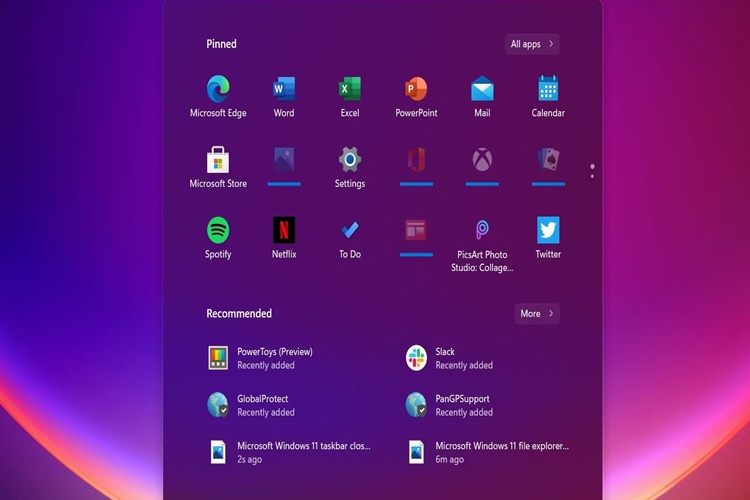Launch Twitter from pinned apps
The height and width of the screenshot is (500, 750).
[548, 238]
